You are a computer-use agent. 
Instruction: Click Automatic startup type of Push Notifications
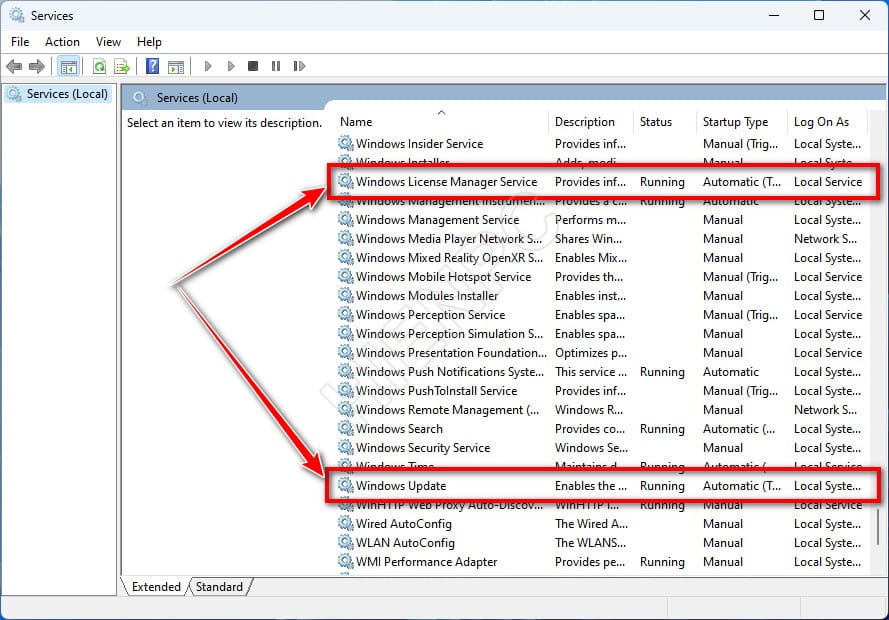click(731, 372)
